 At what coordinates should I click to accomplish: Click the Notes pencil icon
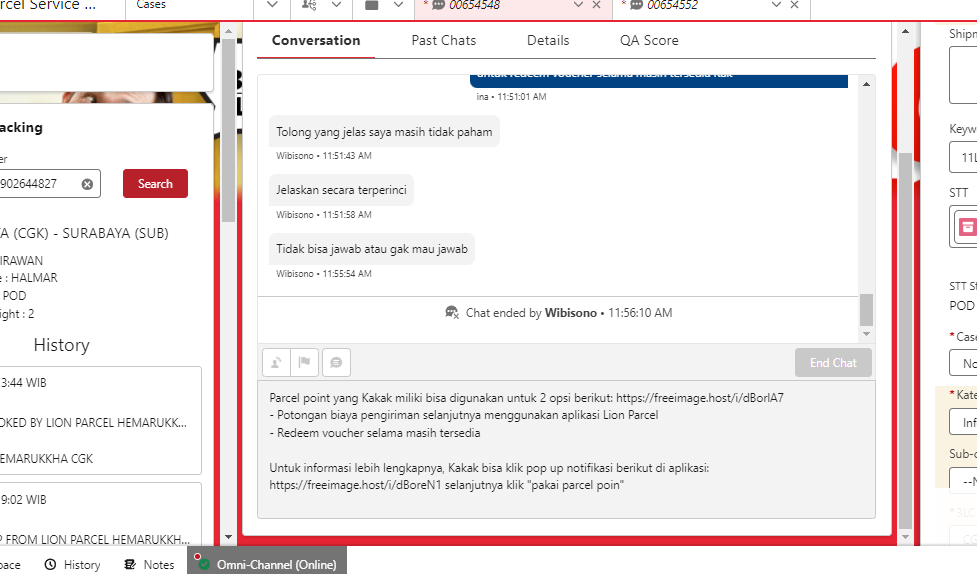[x=130, y=565]
